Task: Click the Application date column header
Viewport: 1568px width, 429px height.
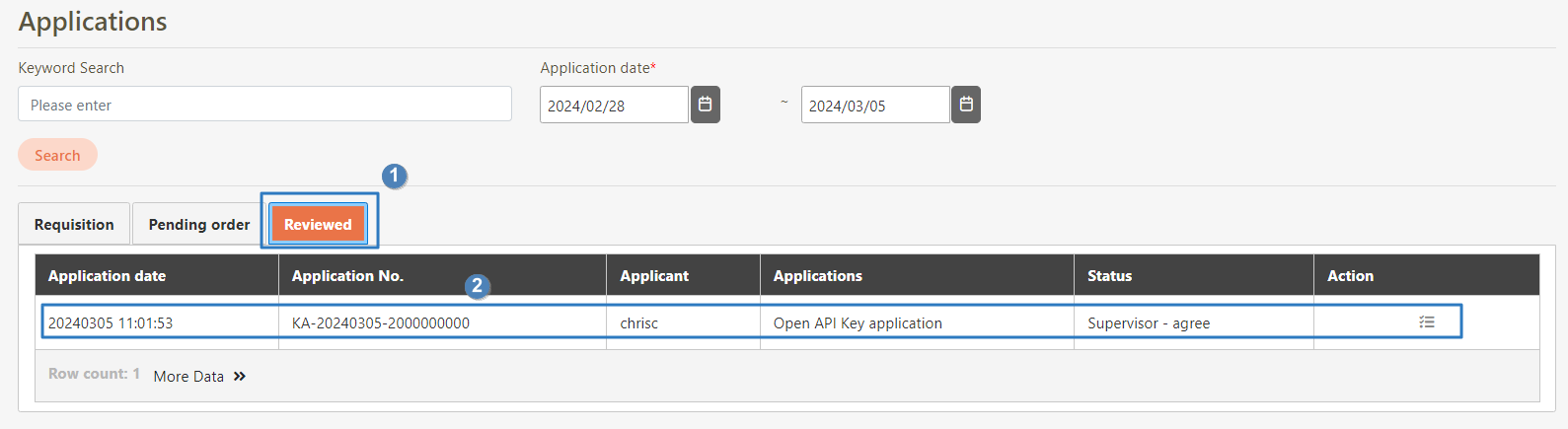Action: click(107, 276)
